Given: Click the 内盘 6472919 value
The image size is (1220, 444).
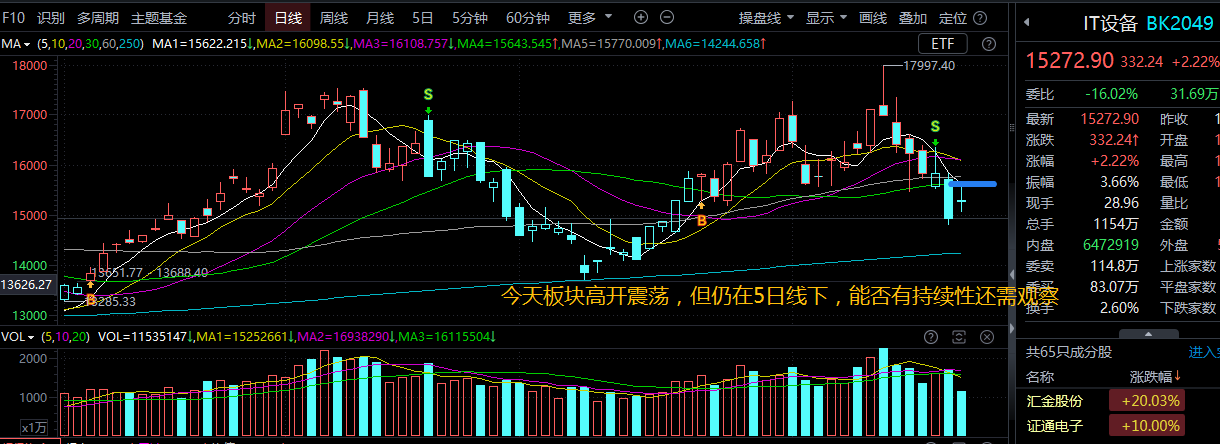Looking at the screenshot, I should point(1110,244).
